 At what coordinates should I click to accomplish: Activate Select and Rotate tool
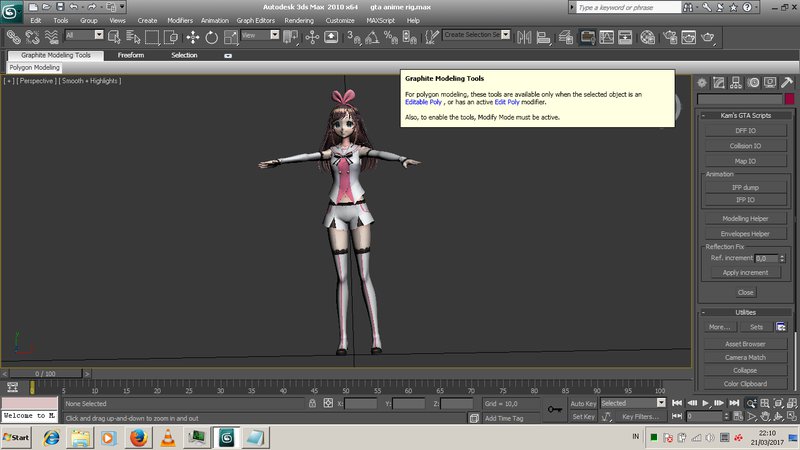click(x=211, y=37)
